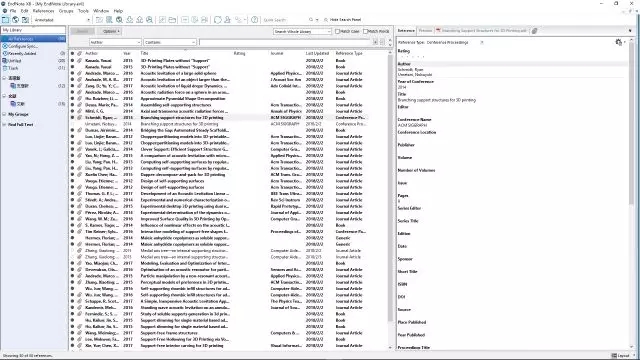Viewport: 640px width, 360px height.
Task: Toggle read status dot of first reference
Action: pos(72,60)
